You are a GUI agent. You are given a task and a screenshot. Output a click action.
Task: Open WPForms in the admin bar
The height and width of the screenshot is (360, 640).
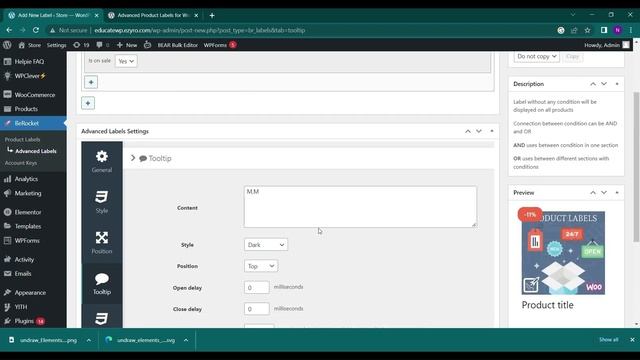[x=220, y=45]
